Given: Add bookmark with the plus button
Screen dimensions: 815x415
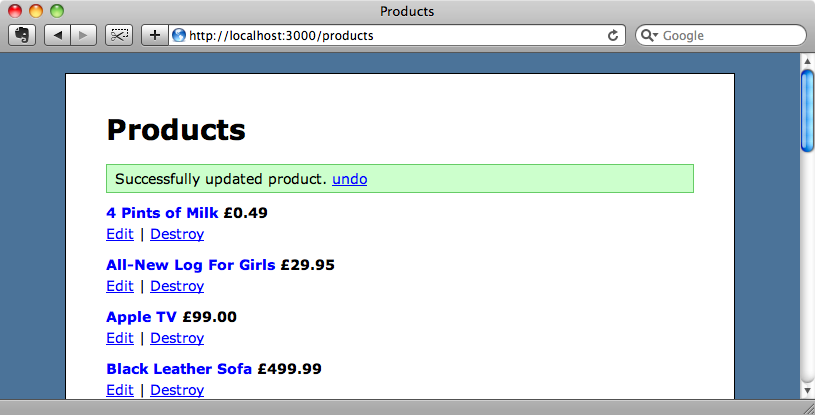Looking at the screenshot, I should (x=155, y=35).
